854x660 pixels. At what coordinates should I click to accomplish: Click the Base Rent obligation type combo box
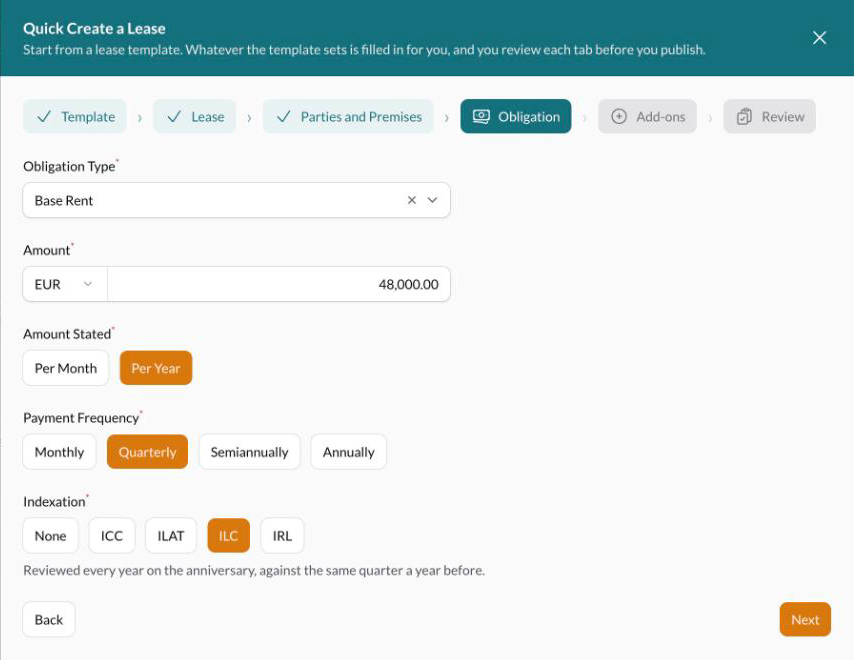[236, 200]
